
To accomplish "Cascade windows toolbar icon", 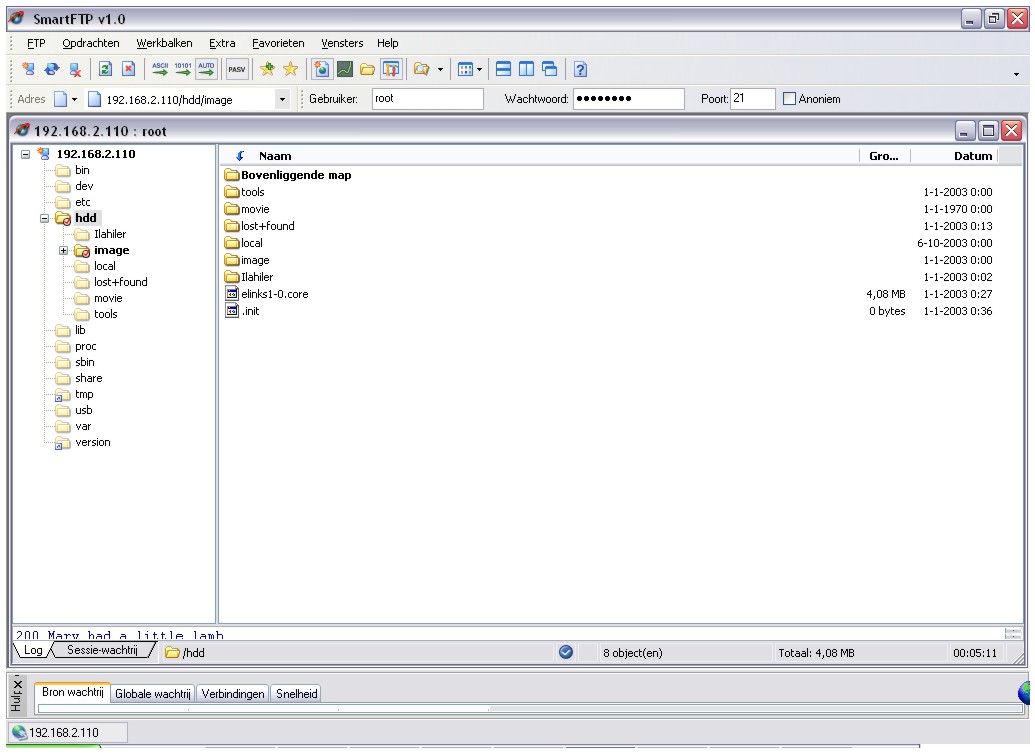I will (x=550, y=69).
